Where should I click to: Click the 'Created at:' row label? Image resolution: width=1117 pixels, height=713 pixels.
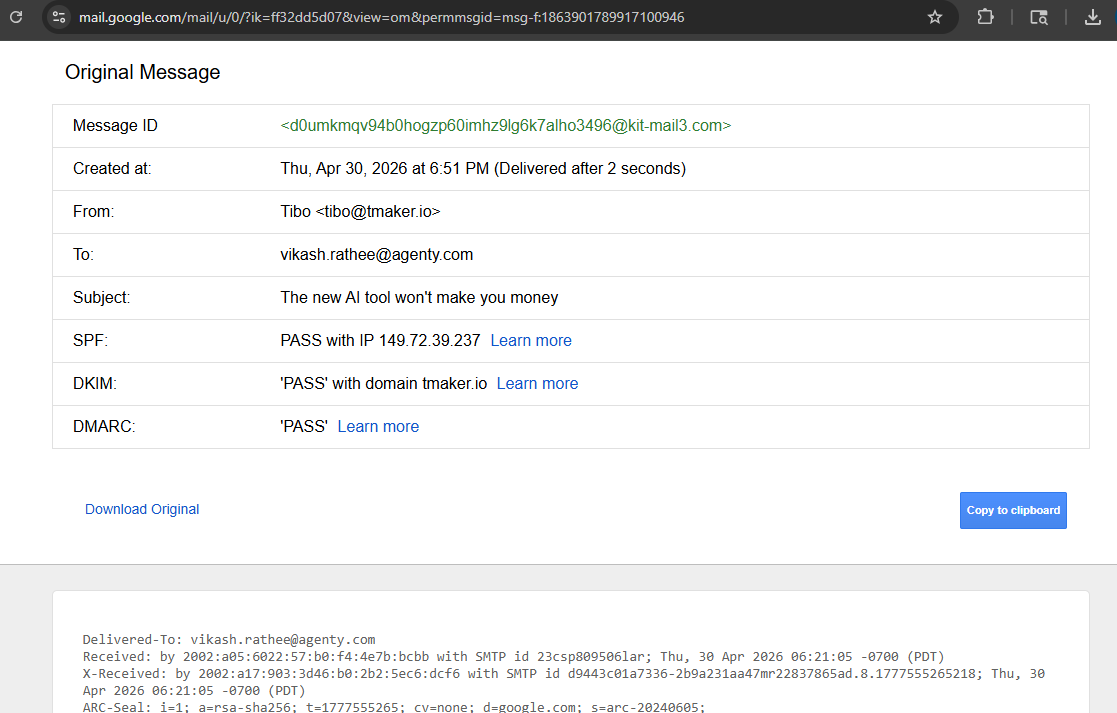point(112,169)
